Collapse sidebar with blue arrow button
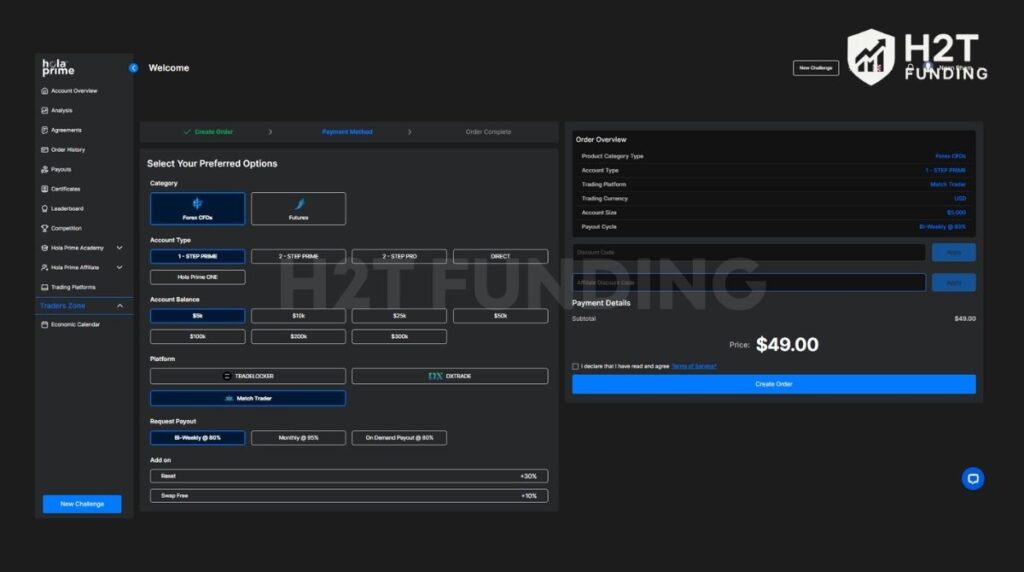The width and height of the screenshot is (1024, 572). click(133, 68)
